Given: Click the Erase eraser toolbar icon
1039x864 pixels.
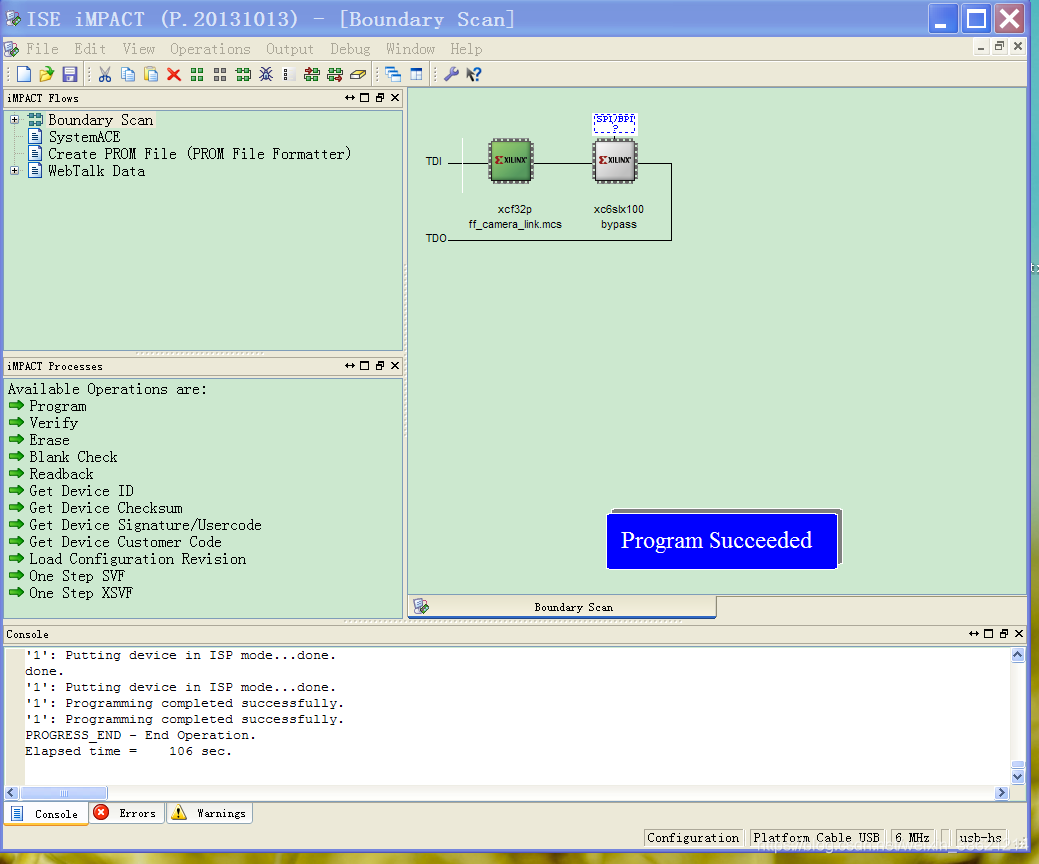Looking at the screenshot, I should [x=358, y=74].
